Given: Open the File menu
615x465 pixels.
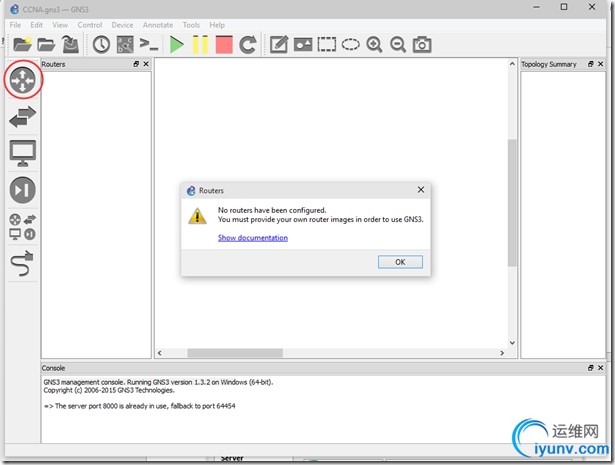Looking at the screenshot, I should pos(15,25).
